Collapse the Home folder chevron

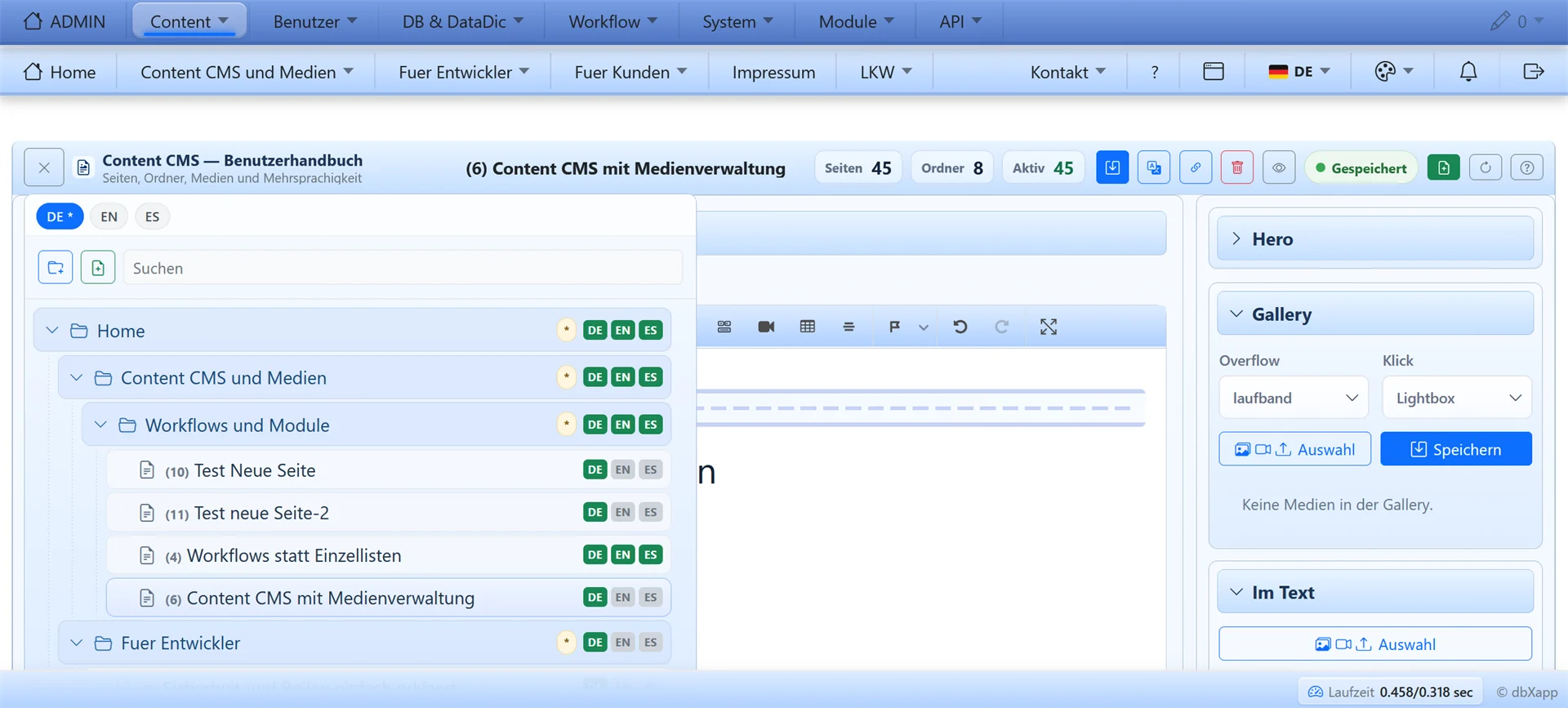coord(52,330)
